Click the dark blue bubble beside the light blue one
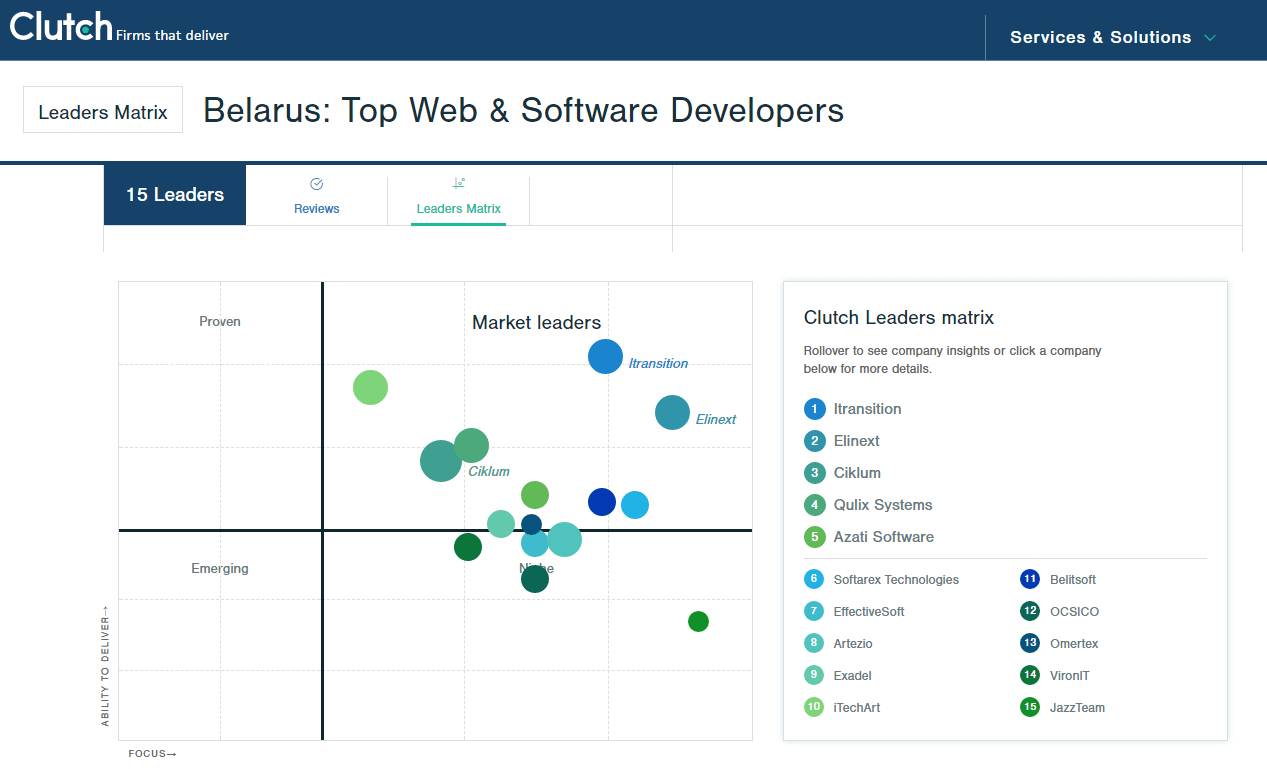 tap(601, 502)
